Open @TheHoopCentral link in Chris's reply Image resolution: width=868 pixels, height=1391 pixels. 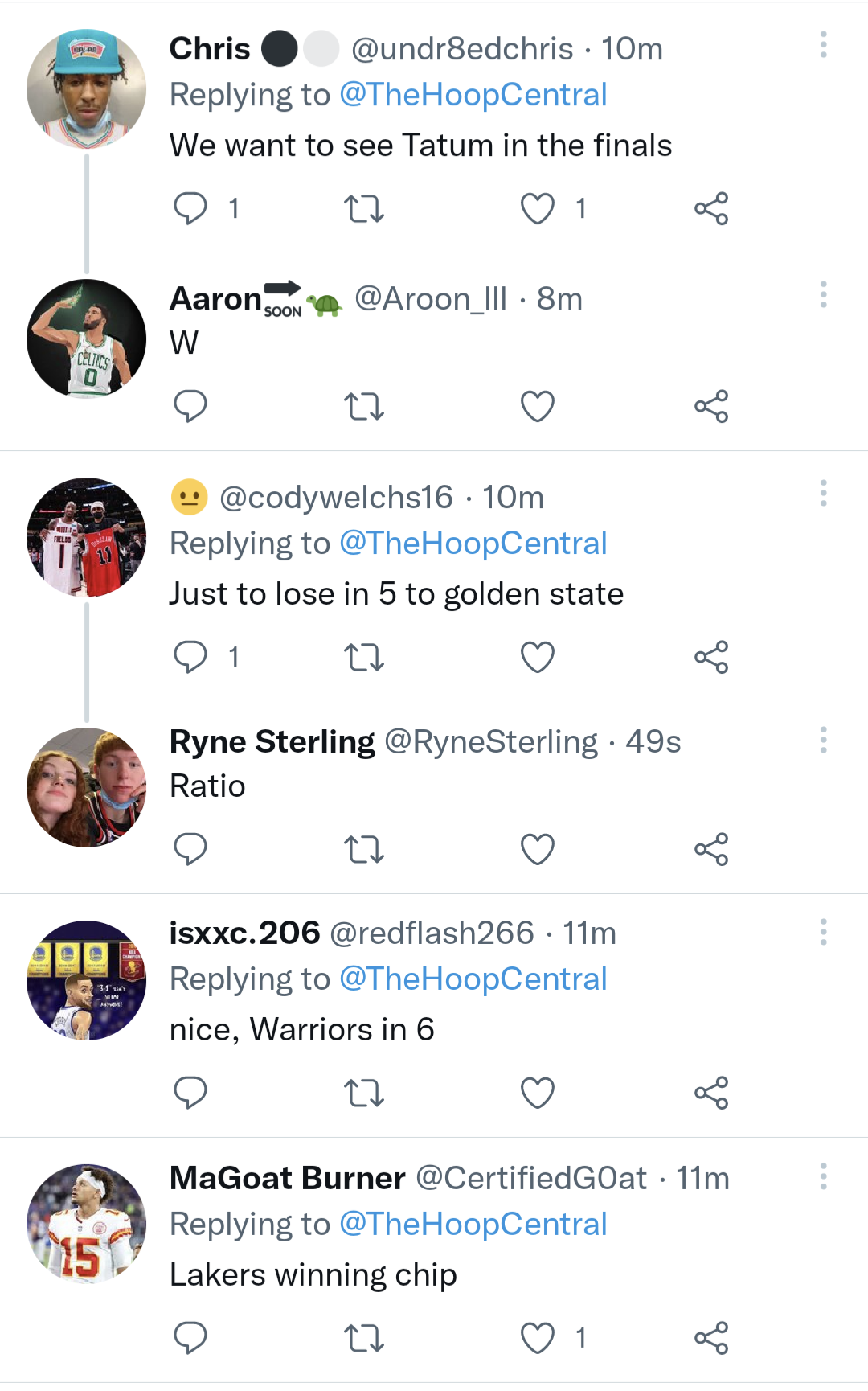pyautogui.click(x=473, y=95)
